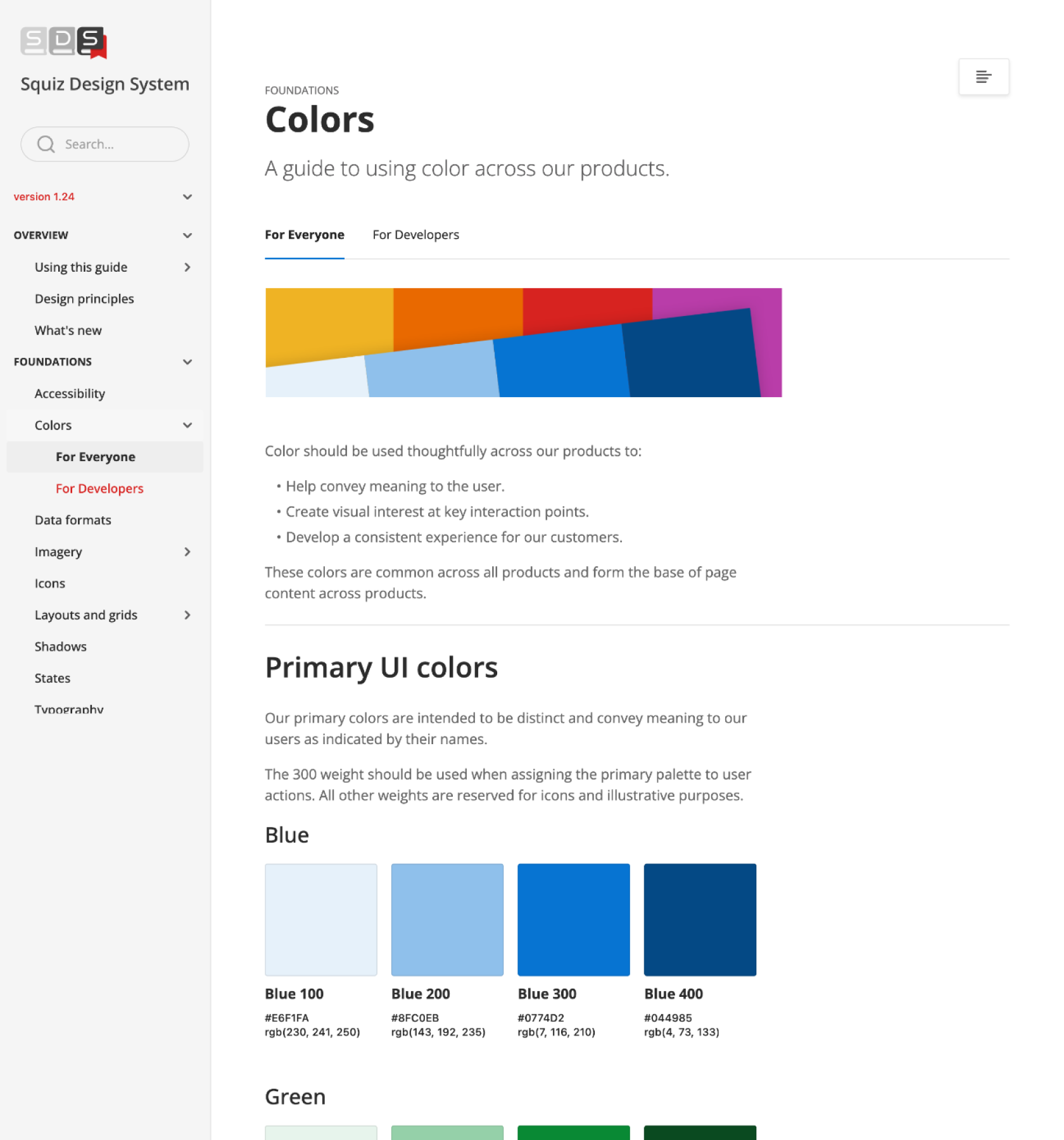Click the FOUNDATIONS section heading in sidebar
Viewport: 1064px width, 1140px height.
coord(53,362)
